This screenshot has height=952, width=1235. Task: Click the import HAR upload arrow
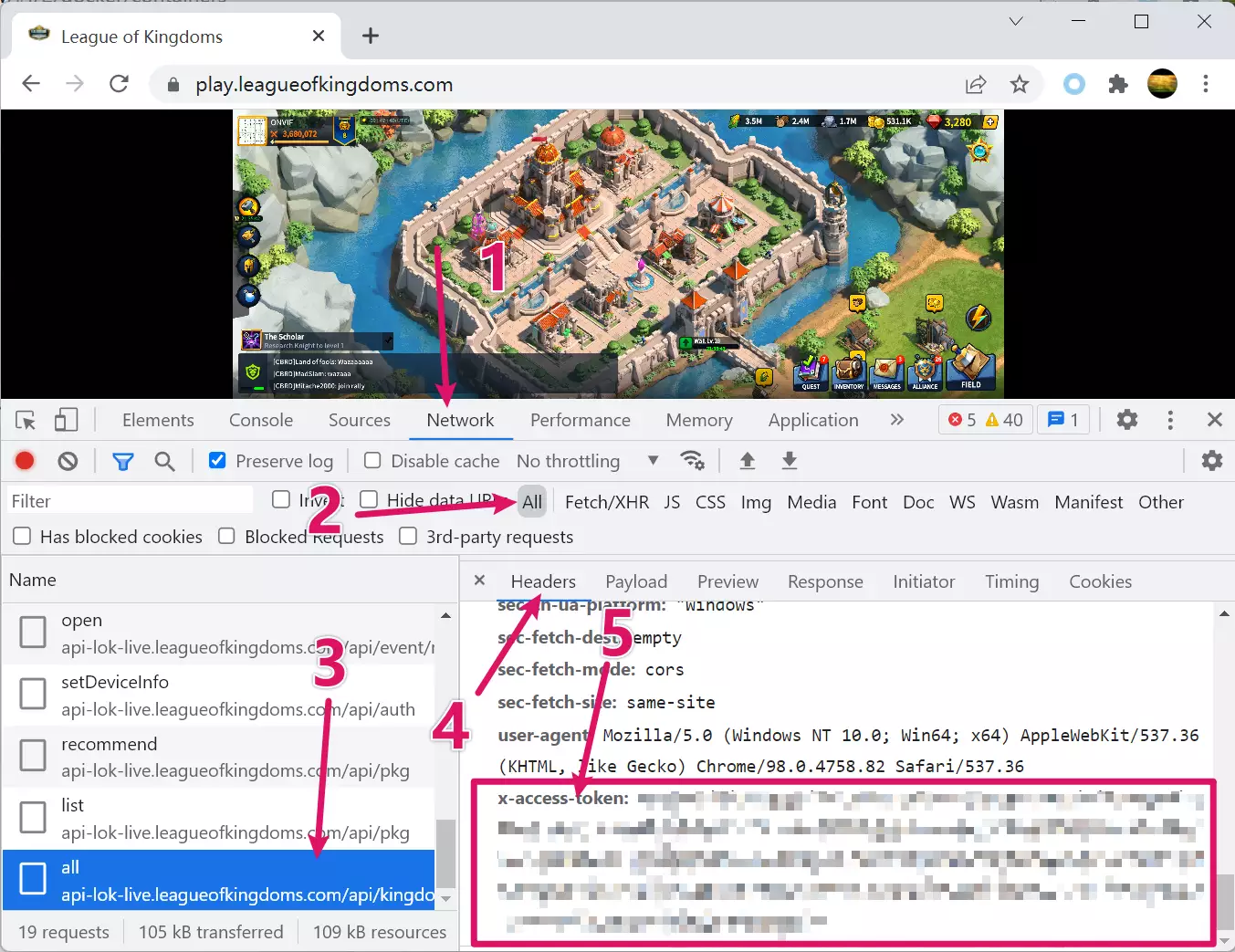coord(747,461)
